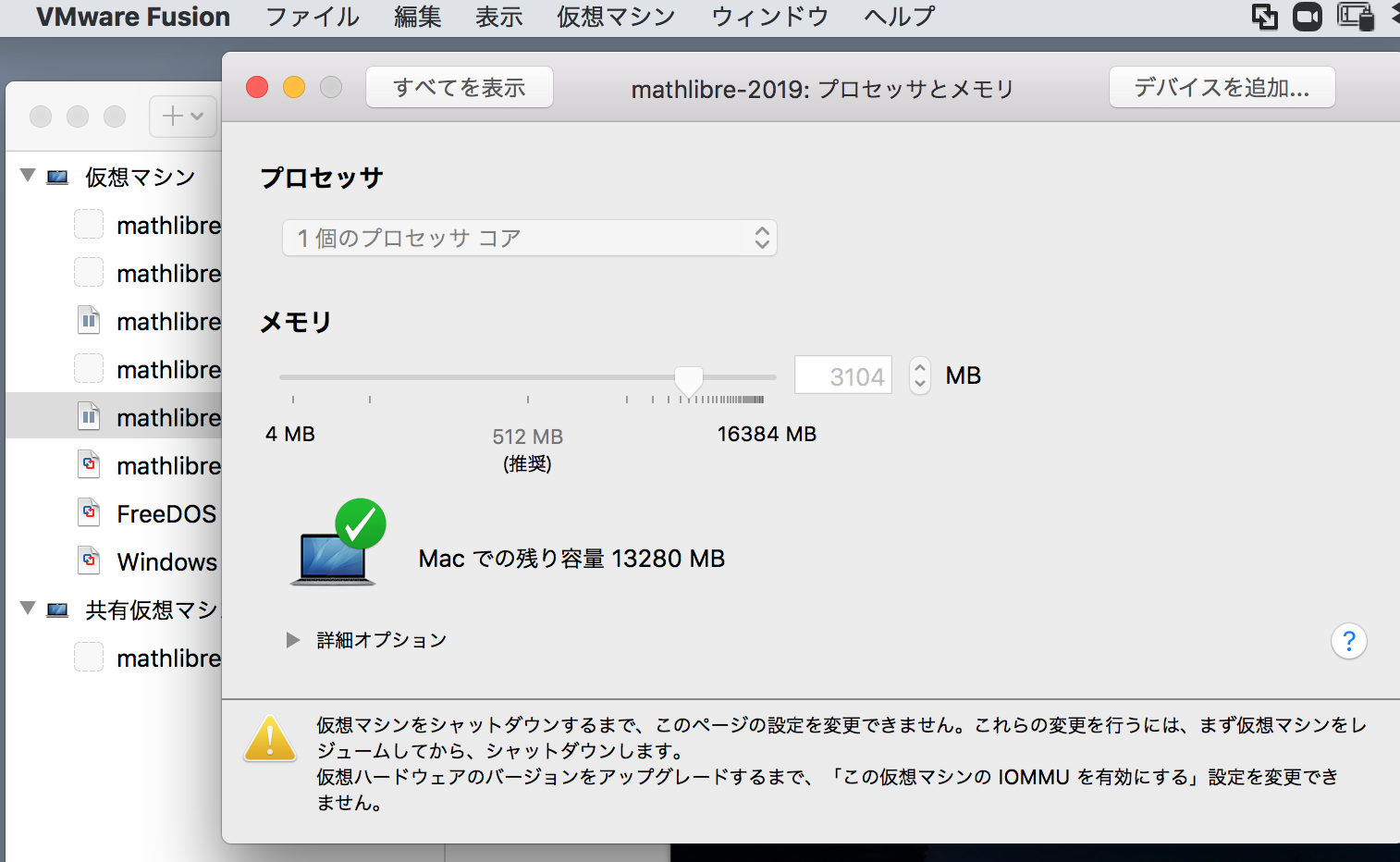Screen dimensions: 1400x862
Task: Open the VMware Fusion application menu
Action: click(x=133, y=17)
